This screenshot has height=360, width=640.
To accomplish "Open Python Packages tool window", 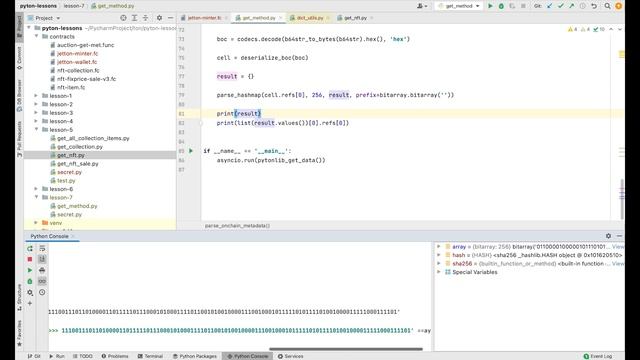I will pos(195,356).
